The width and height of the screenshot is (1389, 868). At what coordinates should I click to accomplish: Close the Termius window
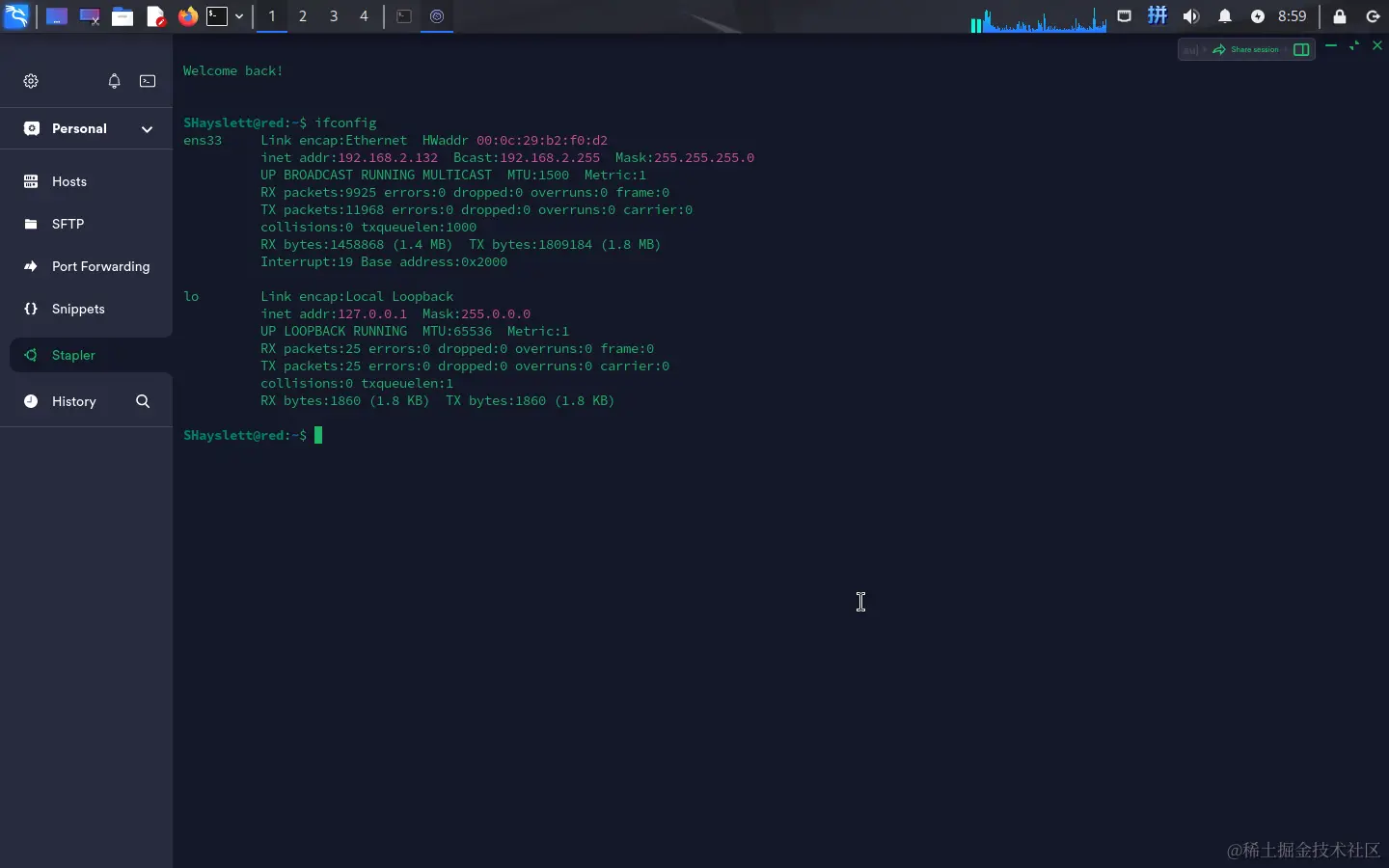[x=1377, y=45]
